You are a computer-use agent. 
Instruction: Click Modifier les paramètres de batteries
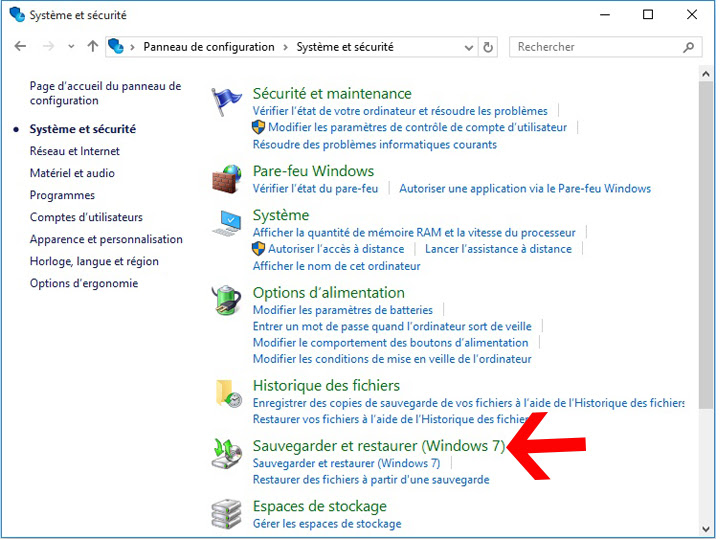pyautogui.click(x=343, y=310)
